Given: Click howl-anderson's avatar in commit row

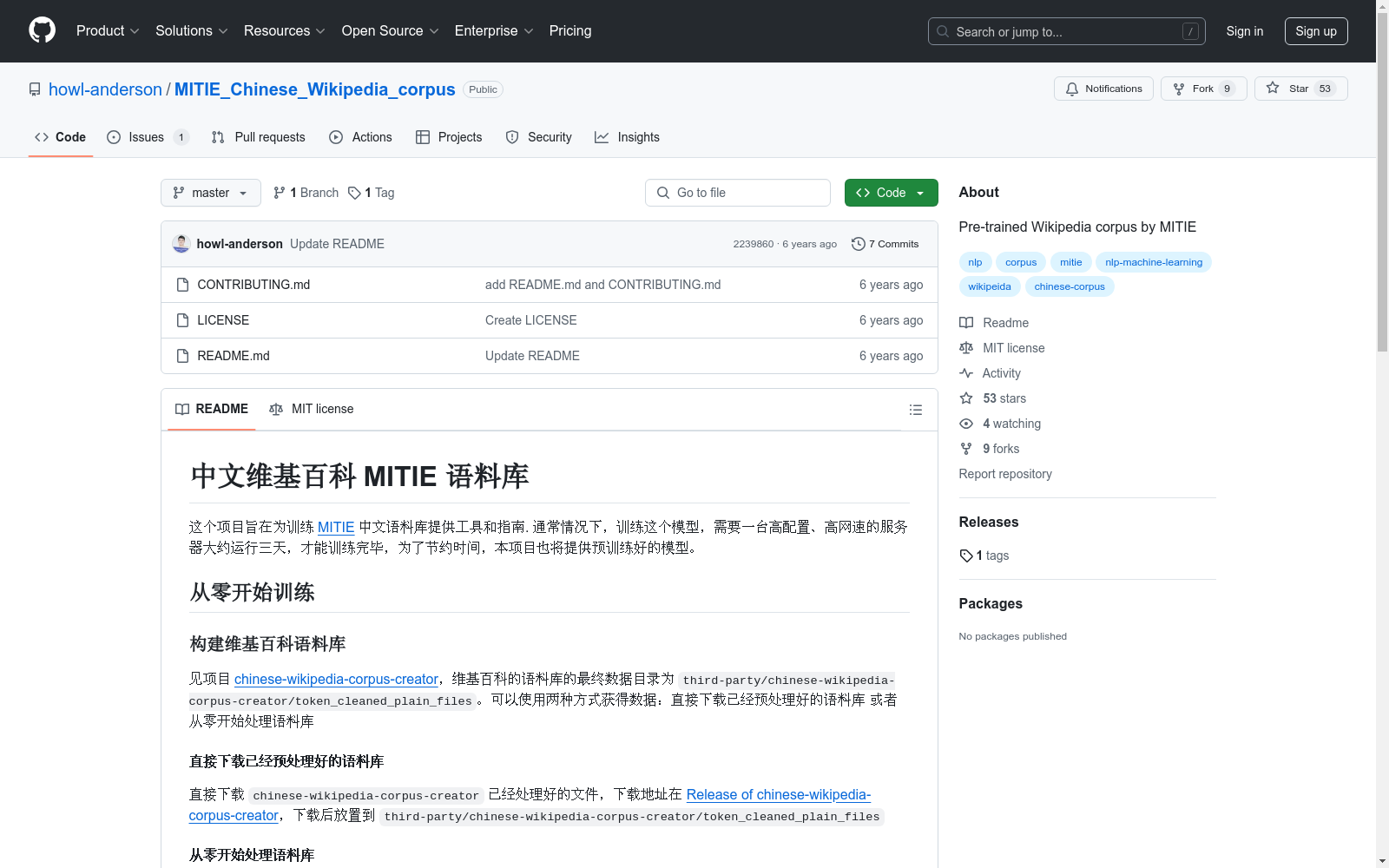Looking at the screenshot, I should 181,244.
